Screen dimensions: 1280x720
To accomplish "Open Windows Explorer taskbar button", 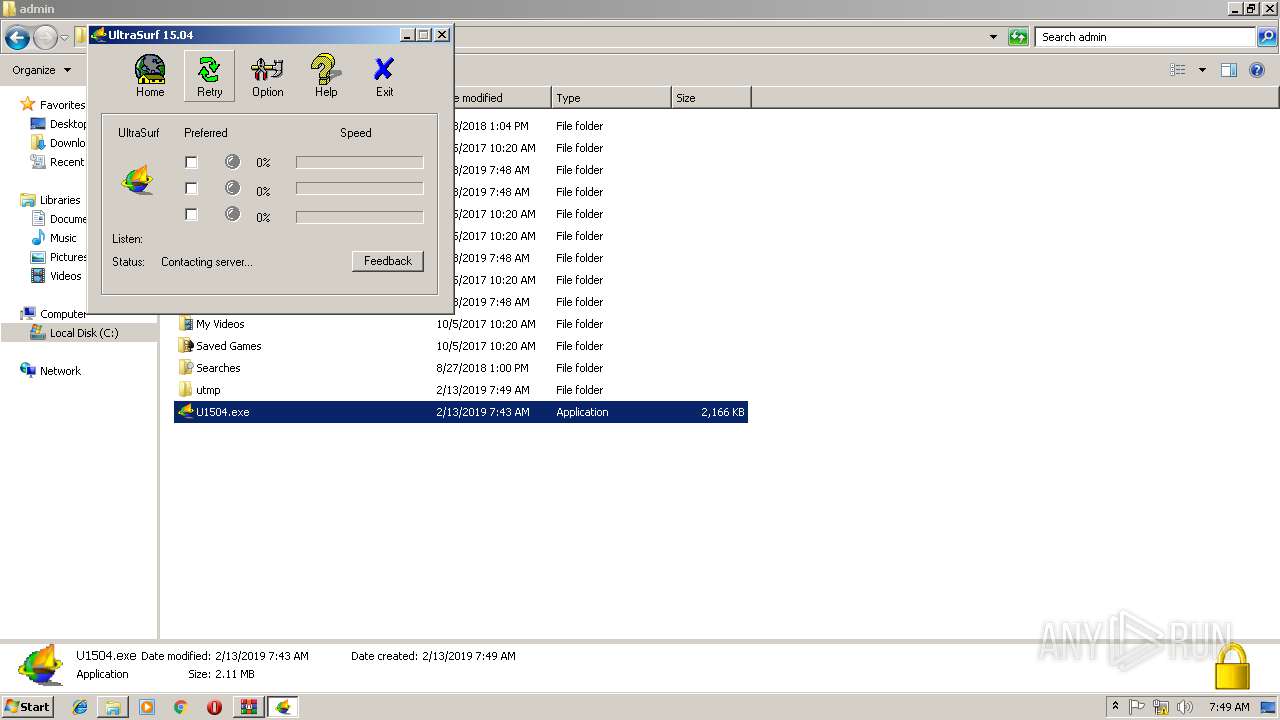I will coord(113,707).
